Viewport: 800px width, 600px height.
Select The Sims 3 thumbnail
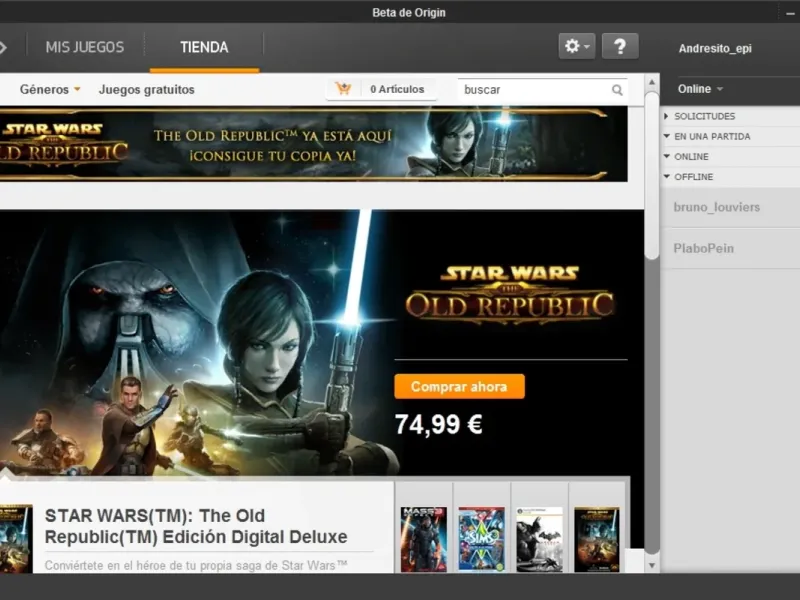pos(481,539)
